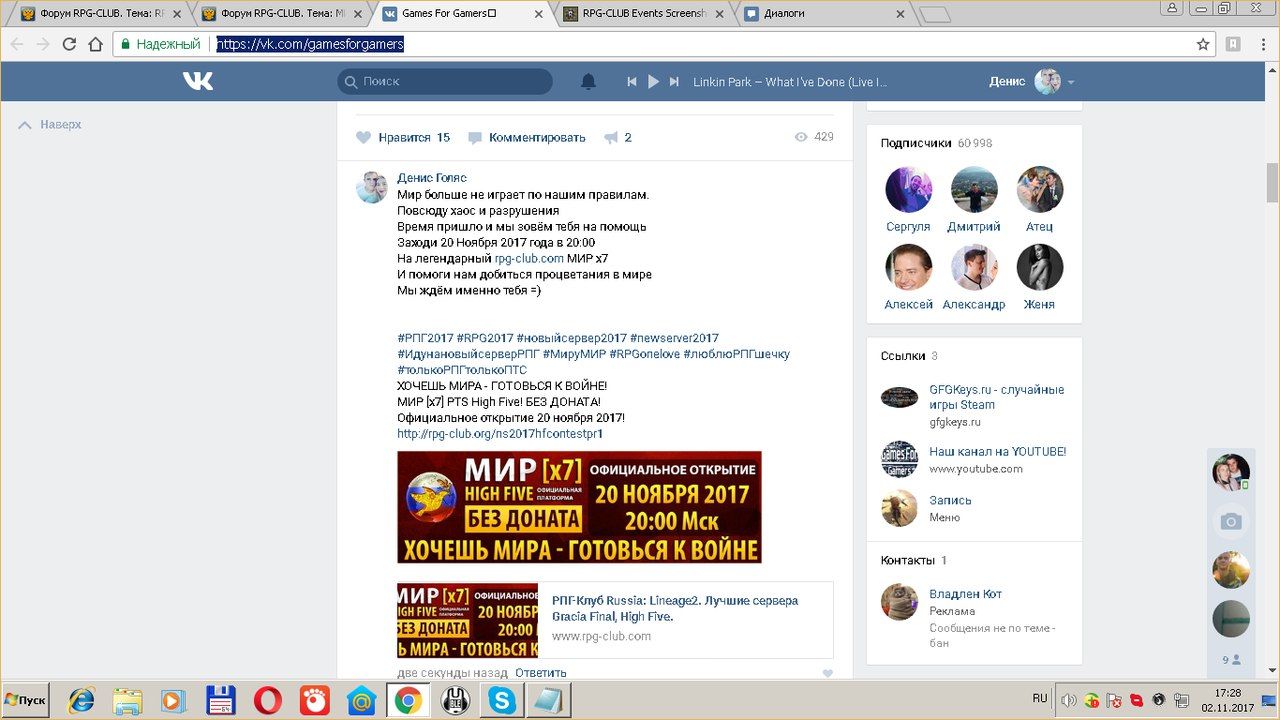1280x720 pixels.
Task: Click the Пуск start button
Action: [x=26, y=700]
